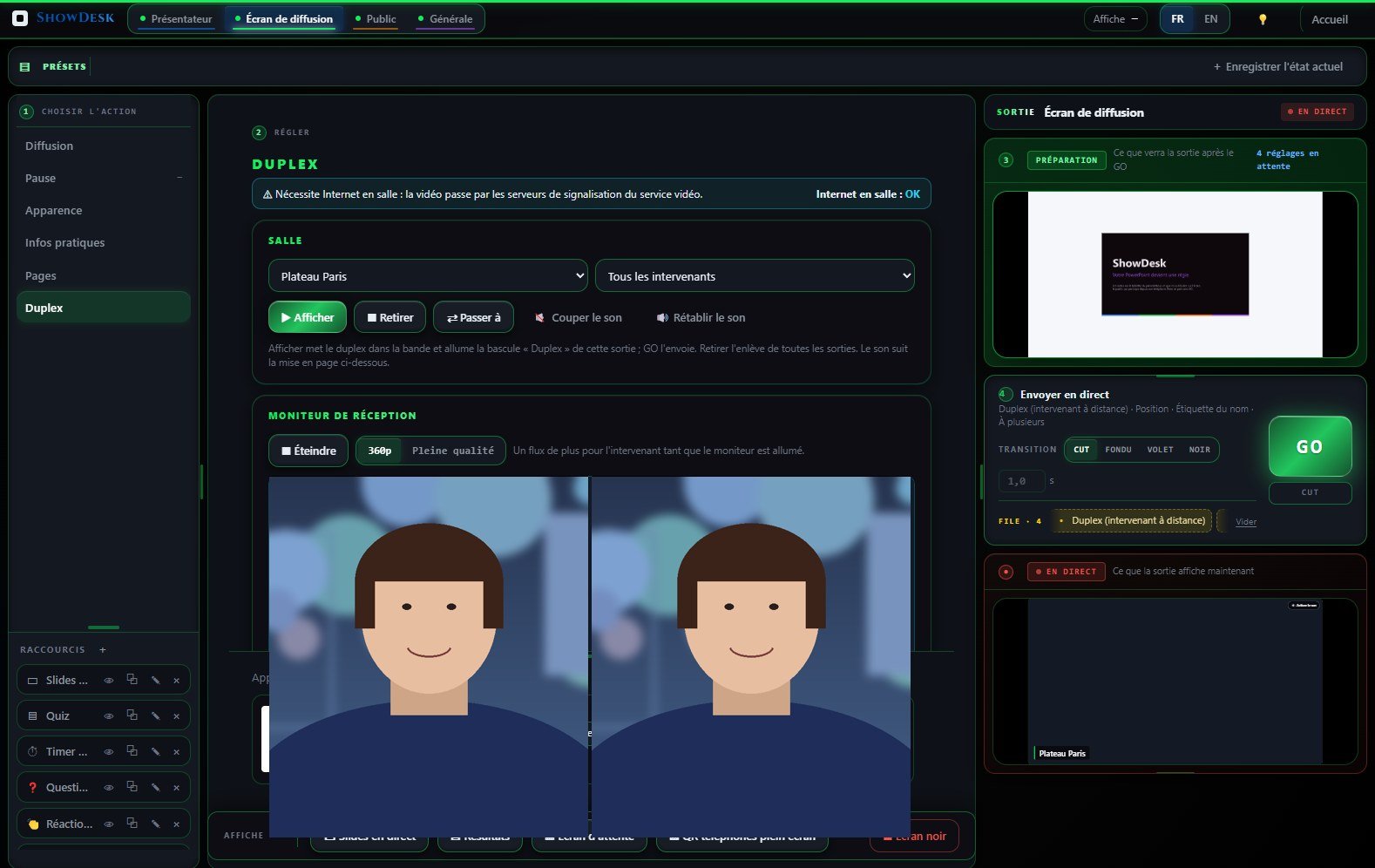Duplicate the Quiz shortcut
The image size is (1375, 868).
tap(132, 715)
